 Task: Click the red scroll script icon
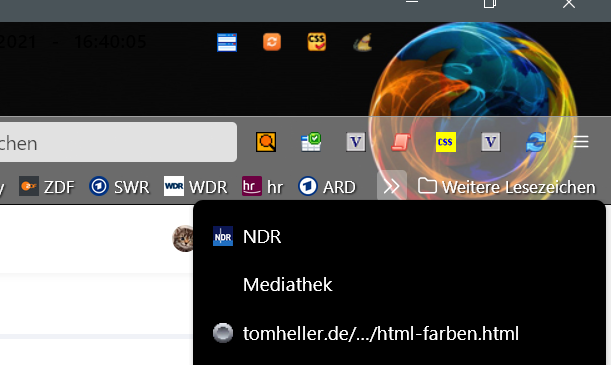pyautogui.click(x=401, y=142)
